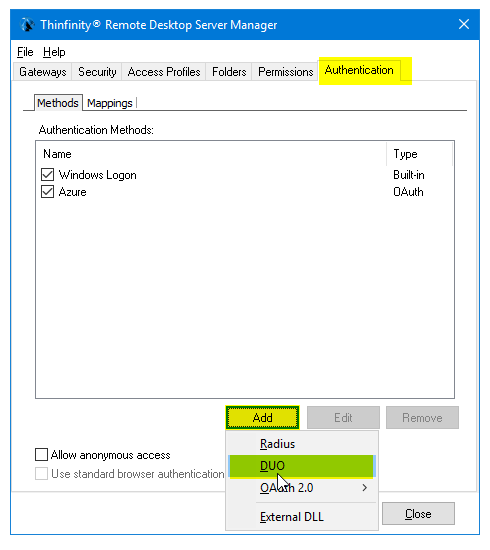Select the Azure row name

coord(72,192)
